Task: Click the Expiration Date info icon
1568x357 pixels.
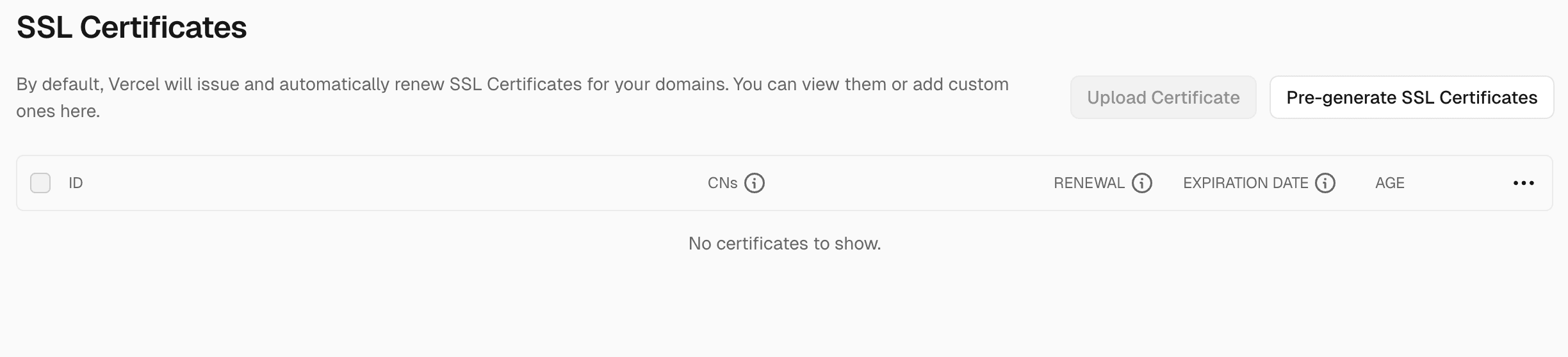Action: pos(1325,183)
